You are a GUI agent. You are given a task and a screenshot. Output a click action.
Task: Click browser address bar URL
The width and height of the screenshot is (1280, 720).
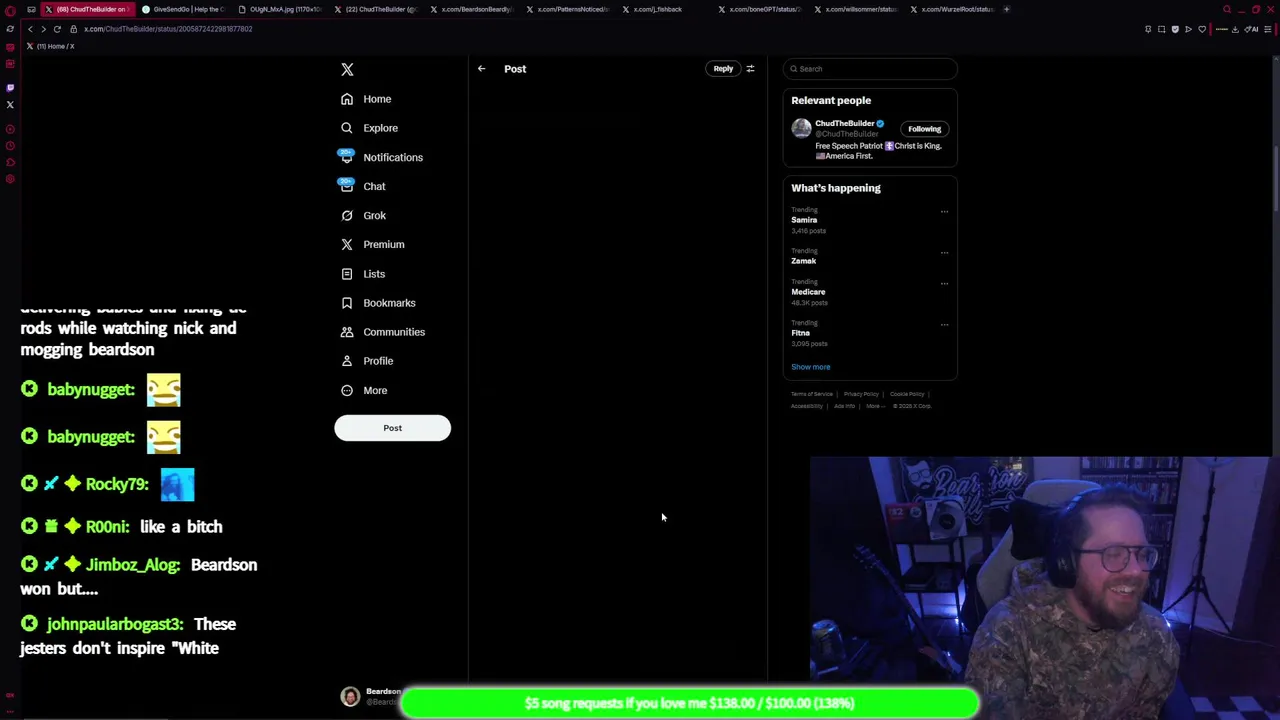168,29
